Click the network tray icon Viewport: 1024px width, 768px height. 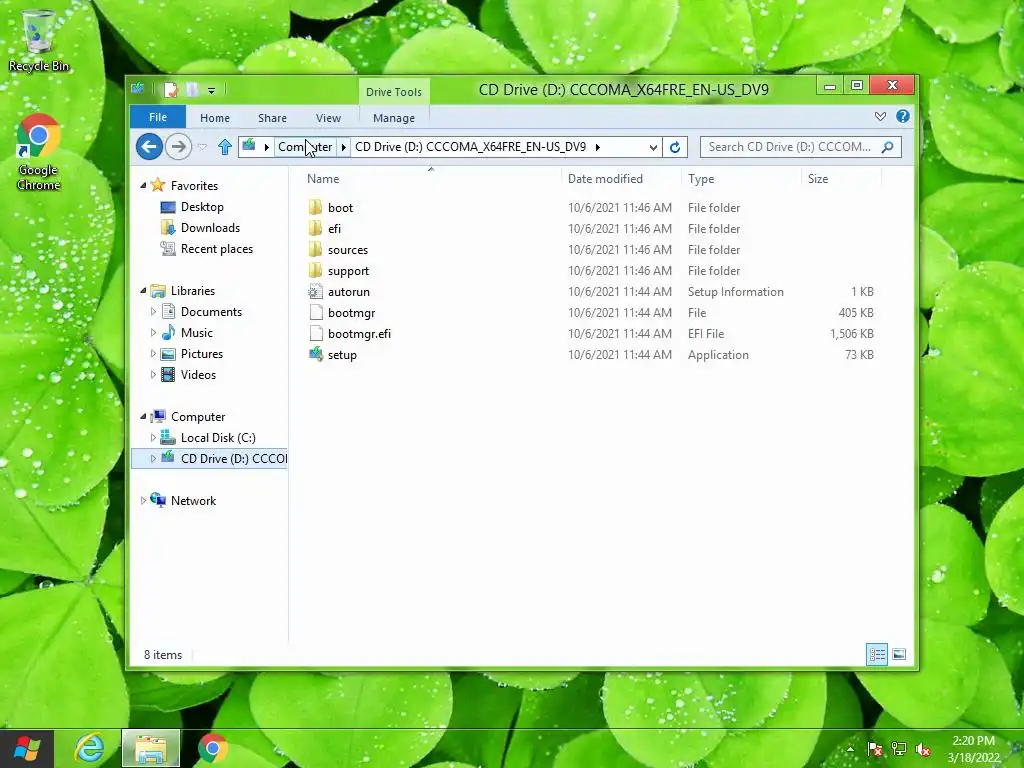point(899,749)
